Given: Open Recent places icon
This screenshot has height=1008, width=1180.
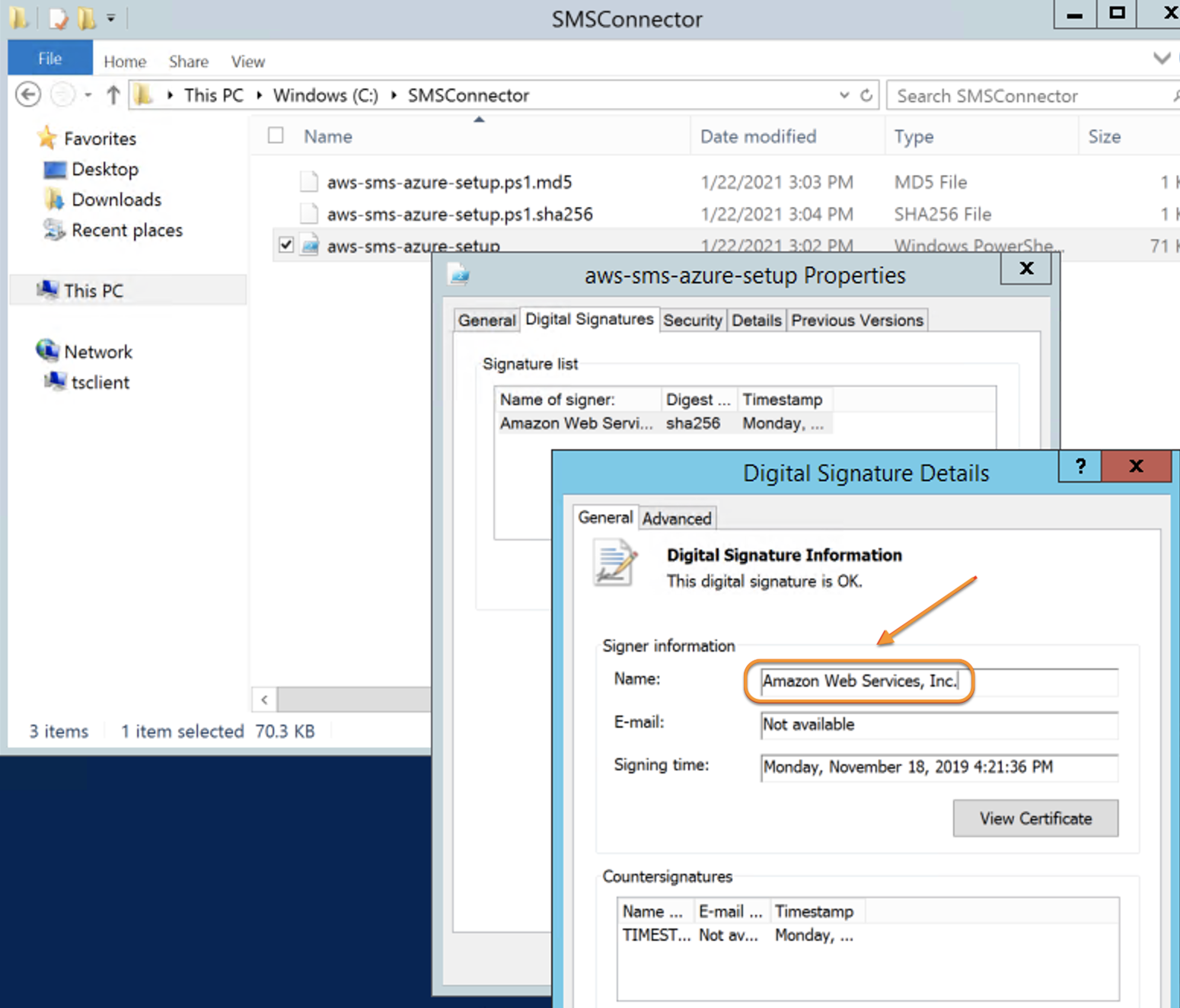Looking at the screenshot, I should pos(54,230).
